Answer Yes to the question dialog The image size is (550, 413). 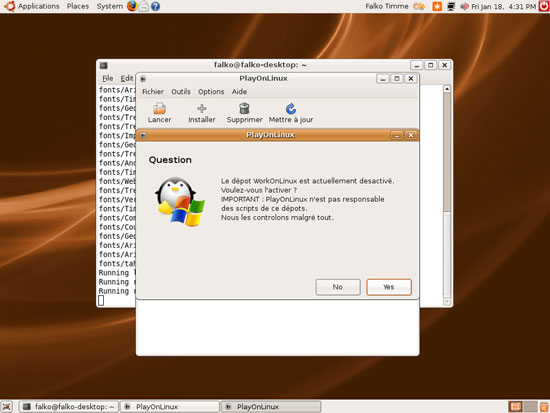(389, 287)
